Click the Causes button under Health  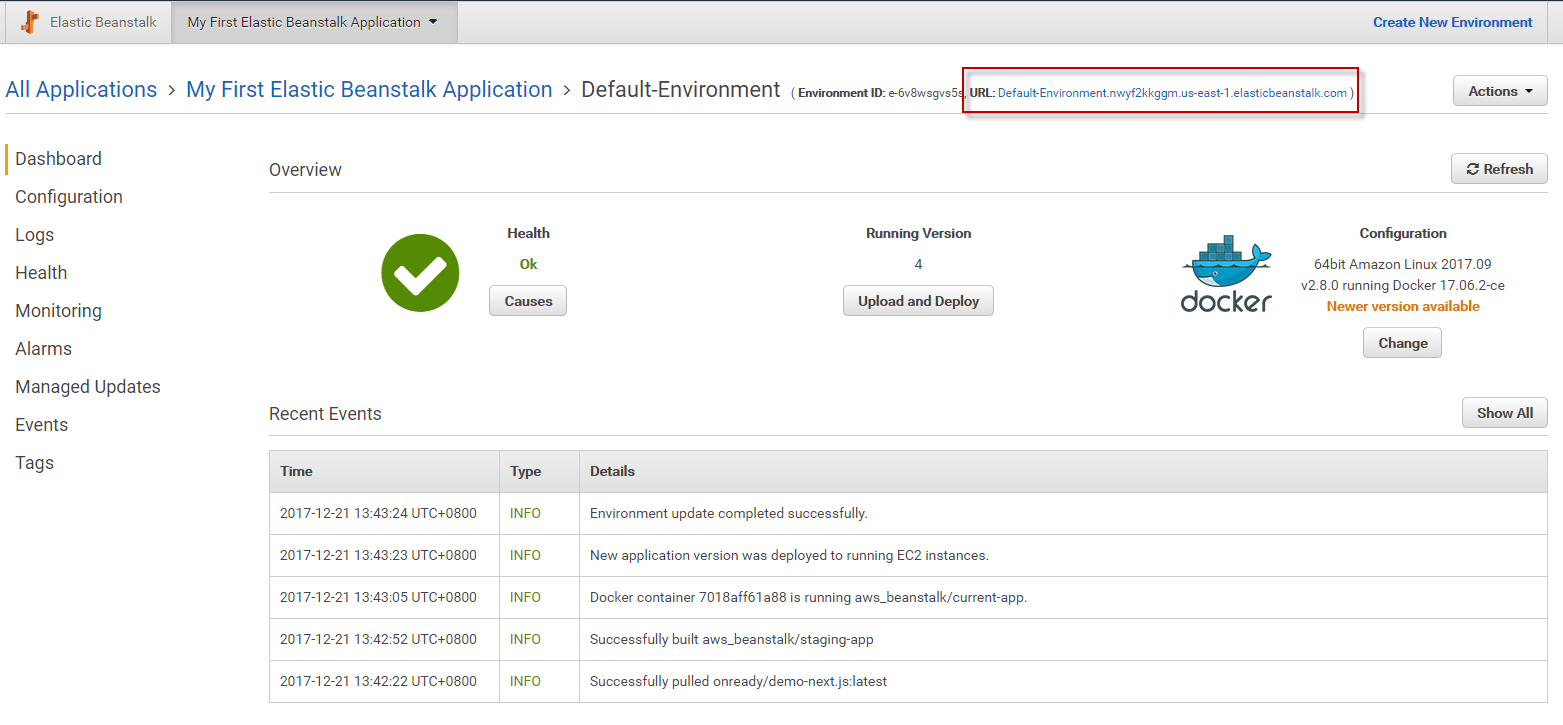[x=528, y=301]
